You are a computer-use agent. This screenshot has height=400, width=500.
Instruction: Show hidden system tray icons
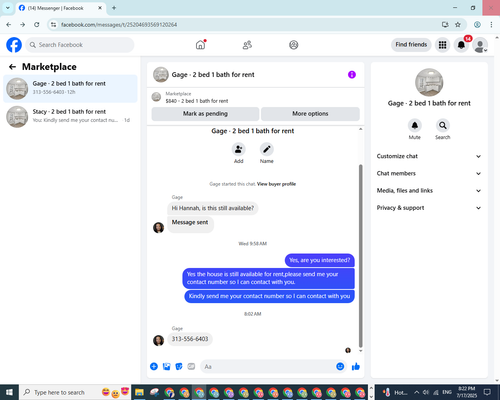[x=416, y=392]
